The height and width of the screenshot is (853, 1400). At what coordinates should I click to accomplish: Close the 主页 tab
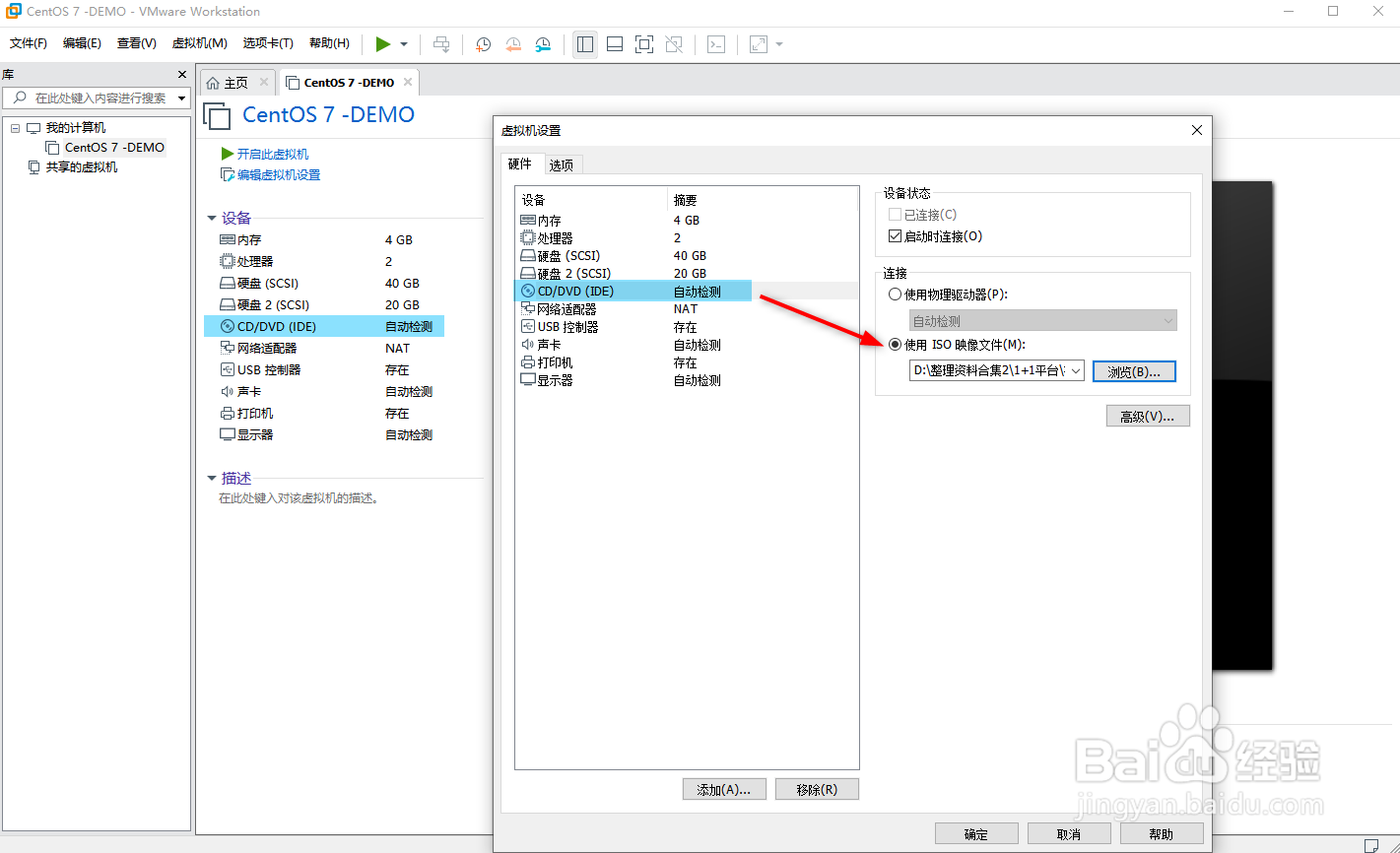263,82
